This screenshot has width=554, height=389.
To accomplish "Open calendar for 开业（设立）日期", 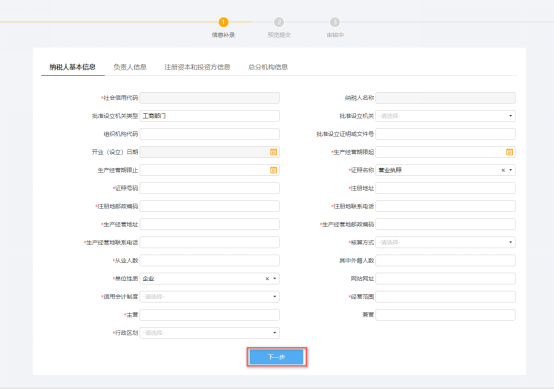I will coord(273,152).
